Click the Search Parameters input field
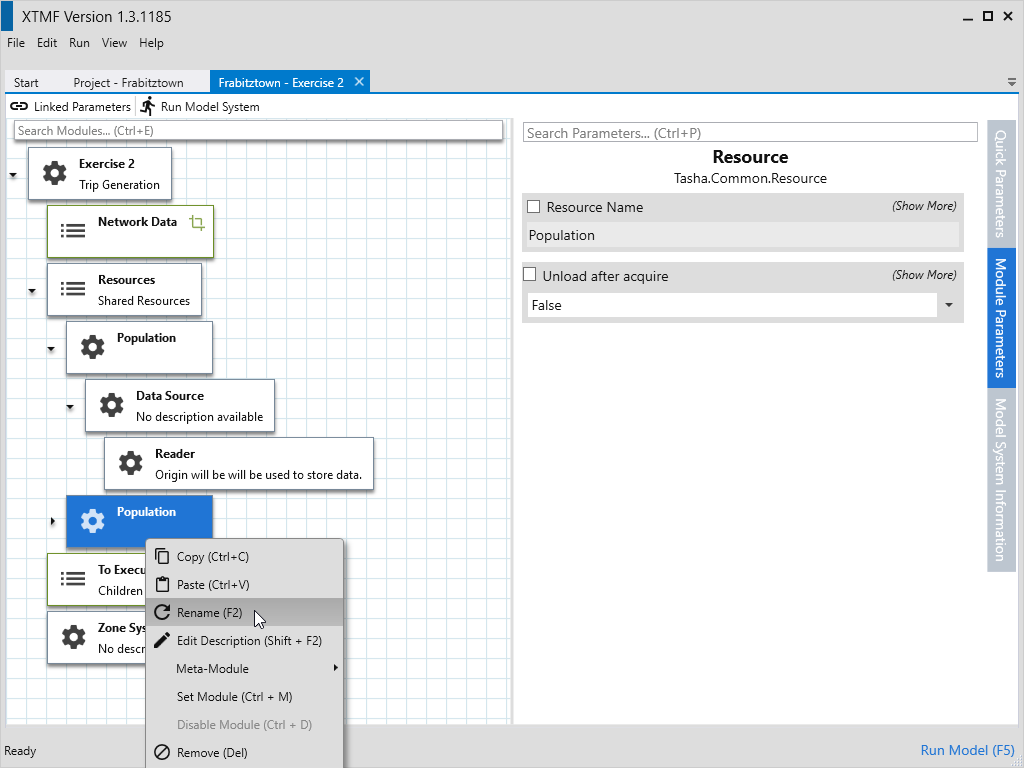Viewport: 1024px width, 768px height. [749, 133]
